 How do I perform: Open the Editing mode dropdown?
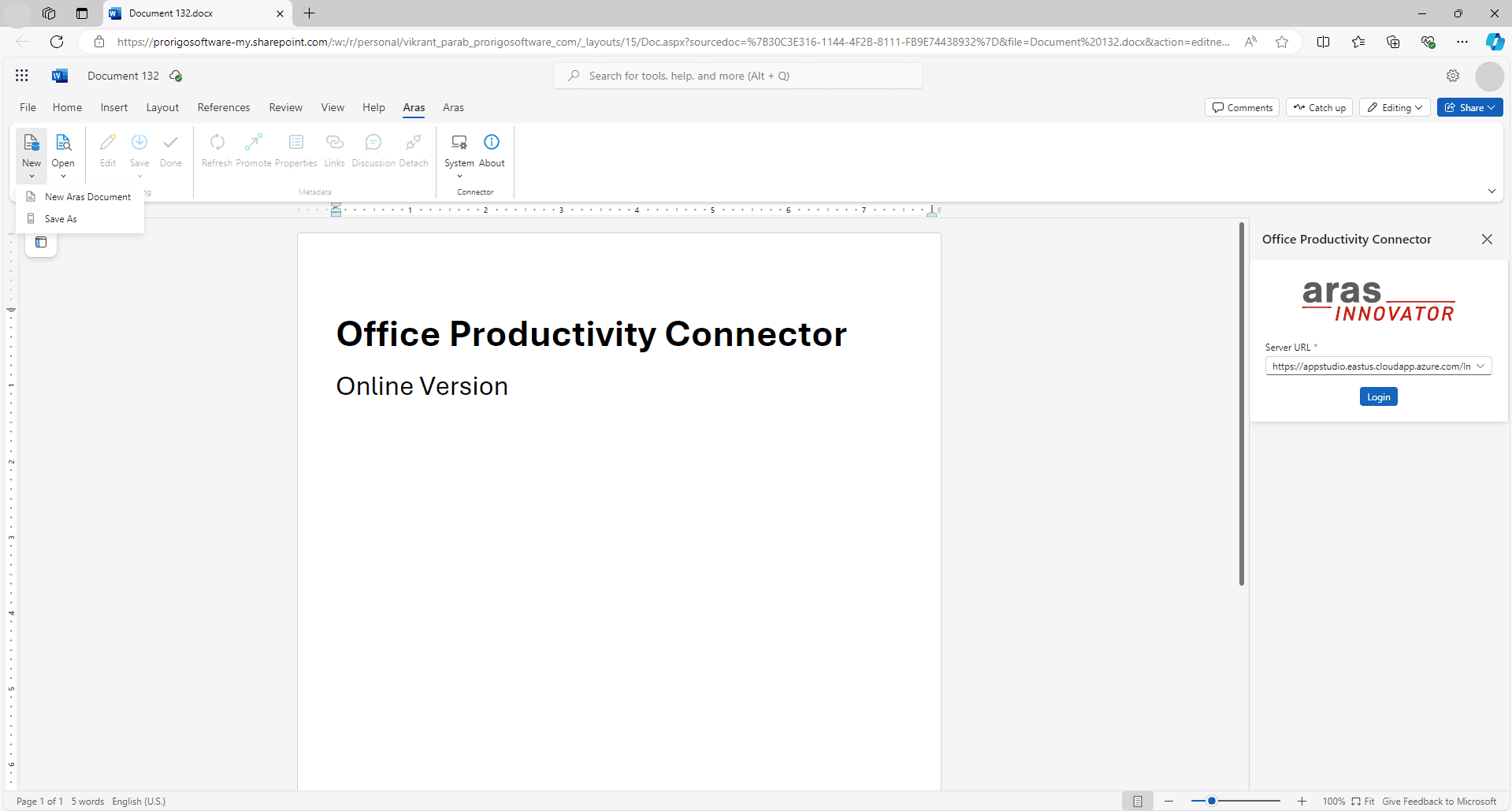[x=1395, y=107]
